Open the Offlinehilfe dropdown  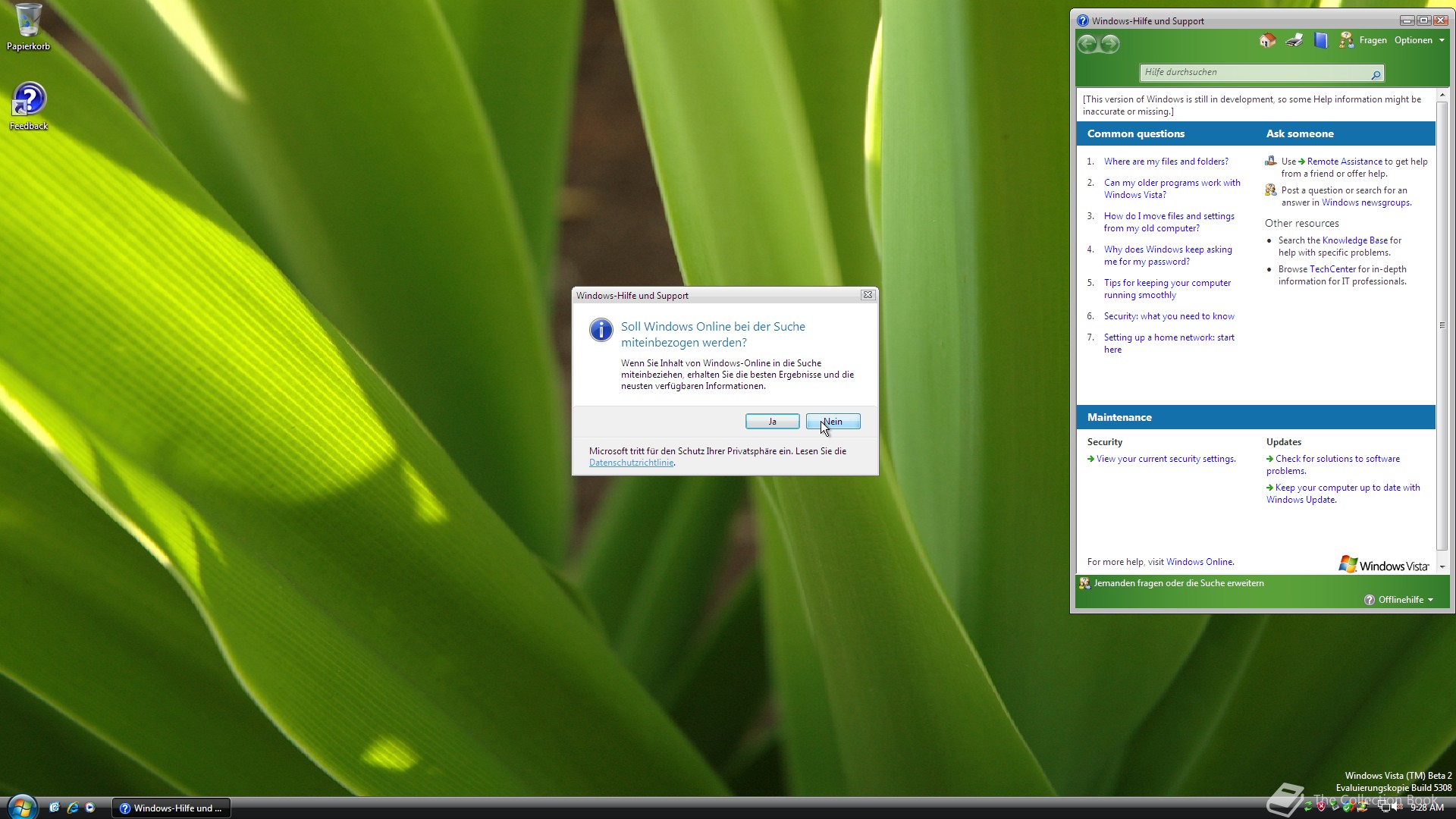coord(1400,600)
